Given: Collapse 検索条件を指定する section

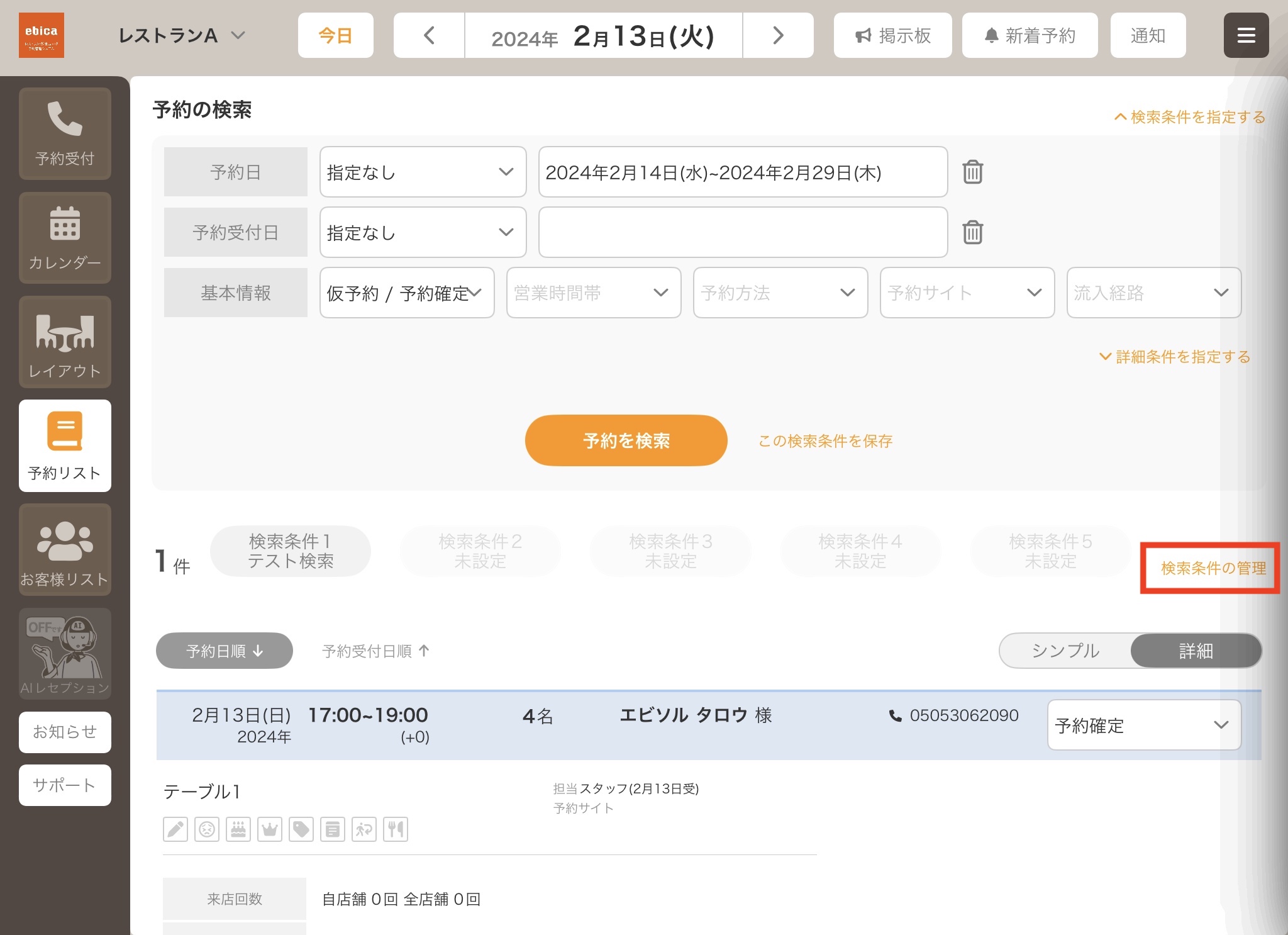Looking at the screenshot, I should tap(1190, 117).
